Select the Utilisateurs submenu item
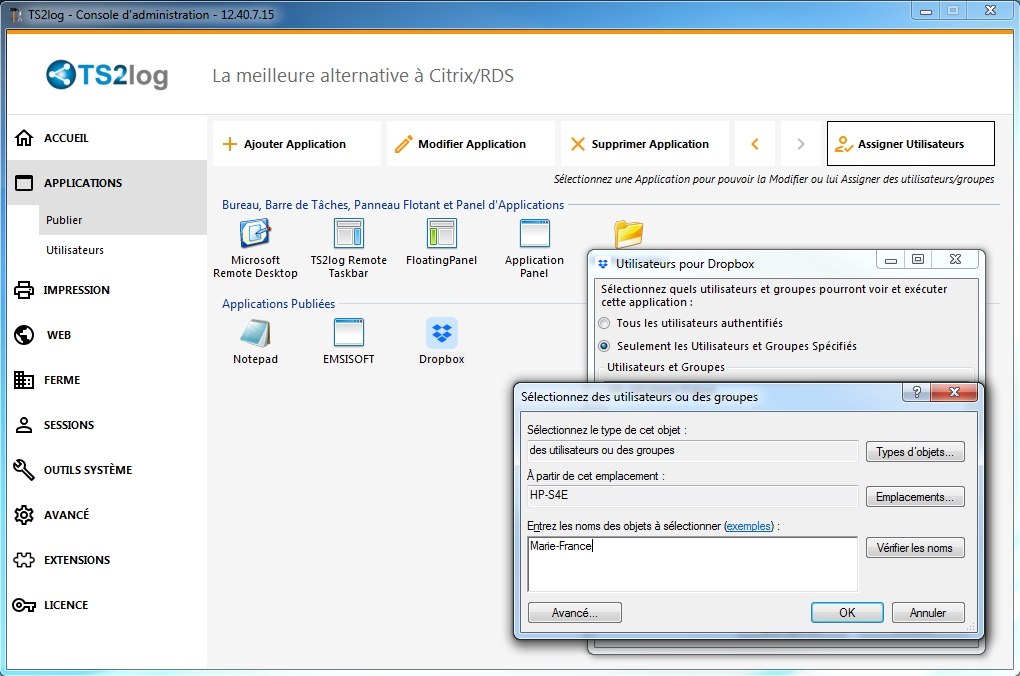1020x676 pixels. tap(122, 250)
